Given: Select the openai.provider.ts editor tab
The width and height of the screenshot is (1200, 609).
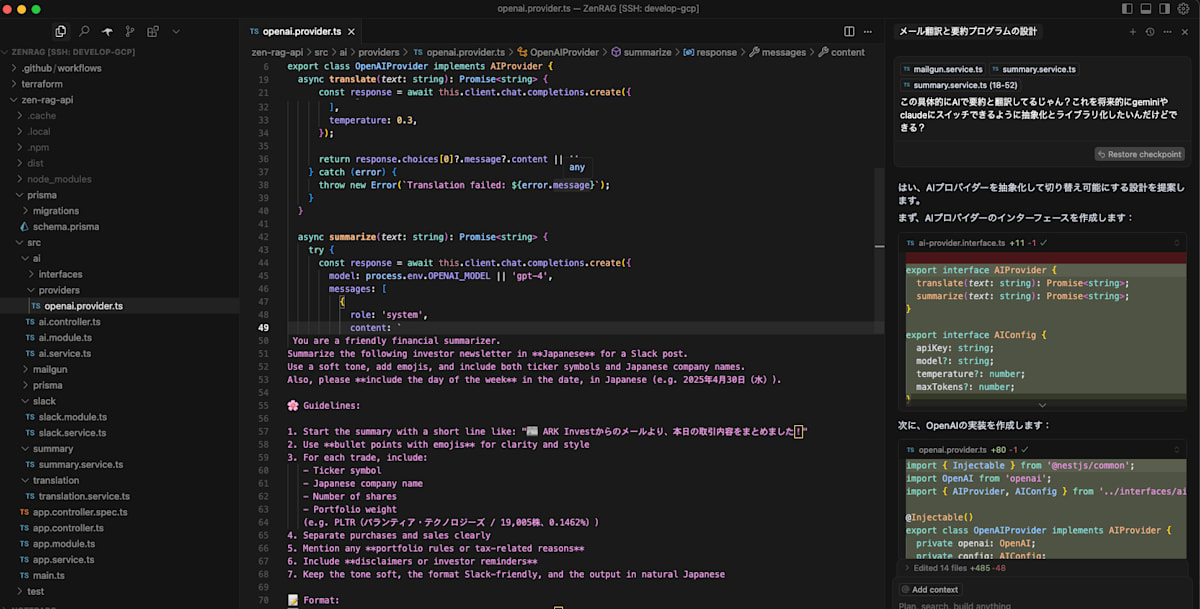Looking at the screenshot, I should click(x=300, y=32).
